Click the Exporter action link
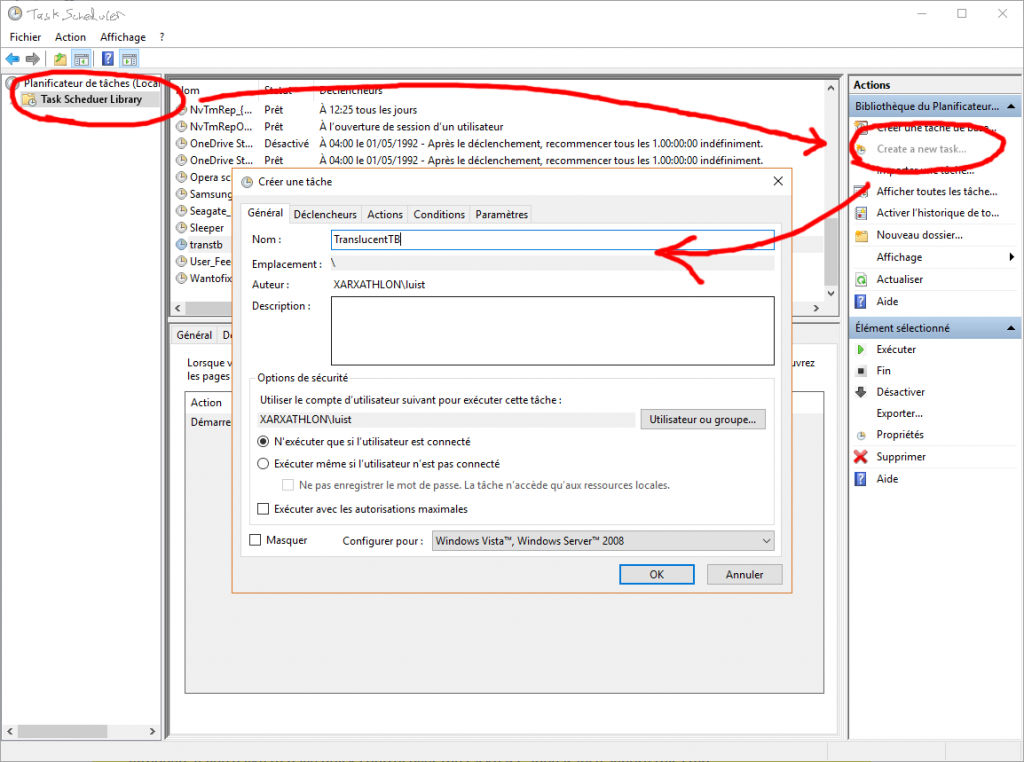 tap(899, 413)
